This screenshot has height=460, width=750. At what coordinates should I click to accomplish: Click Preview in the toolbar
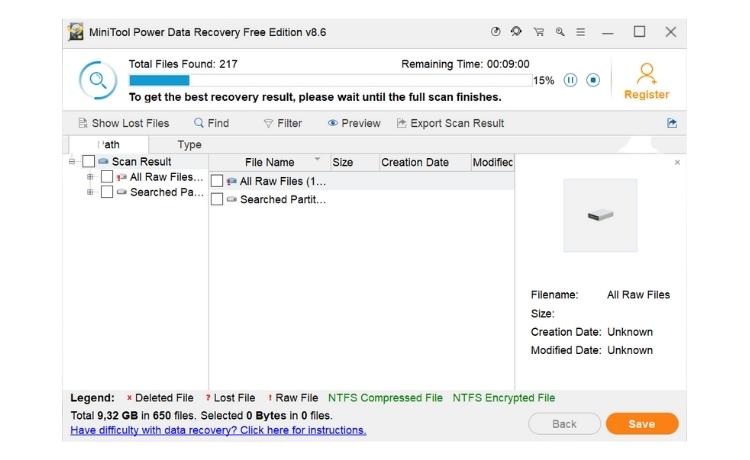pos(354,123)
